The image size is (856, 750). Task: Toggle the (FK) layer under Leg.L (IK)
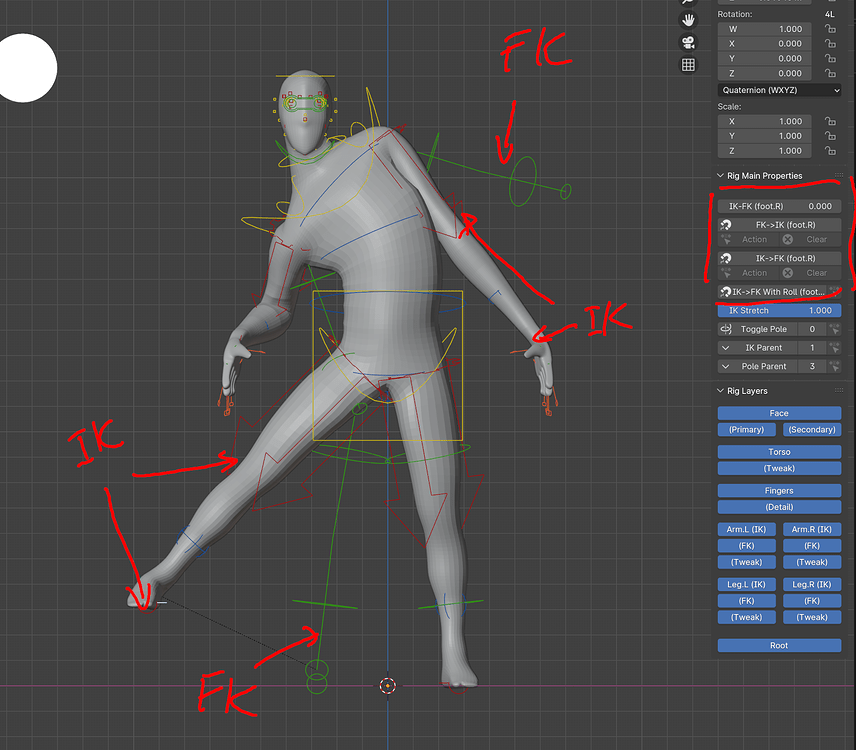[x=746, y=601]
